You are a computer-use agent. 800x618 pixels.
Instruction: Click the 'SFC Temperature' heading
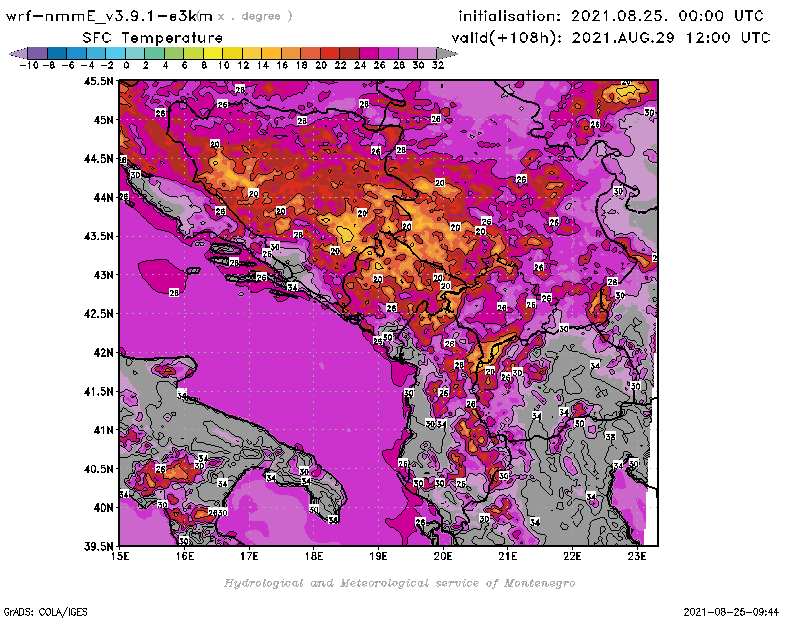tap(153, 38)
